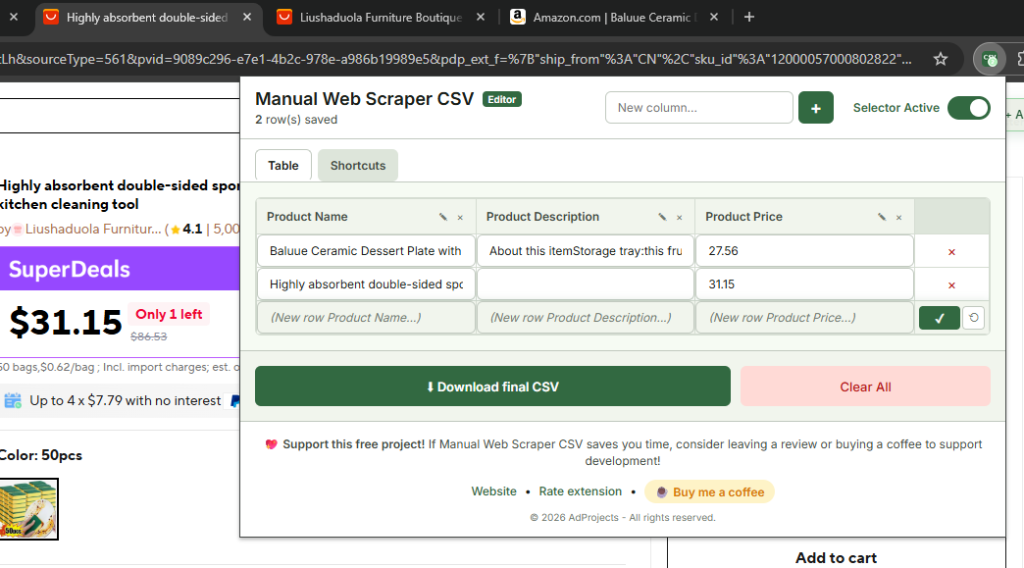The width and height of the screenshot is (1024, 568).
Task: Reset new row fields icon
Action: 974,318
